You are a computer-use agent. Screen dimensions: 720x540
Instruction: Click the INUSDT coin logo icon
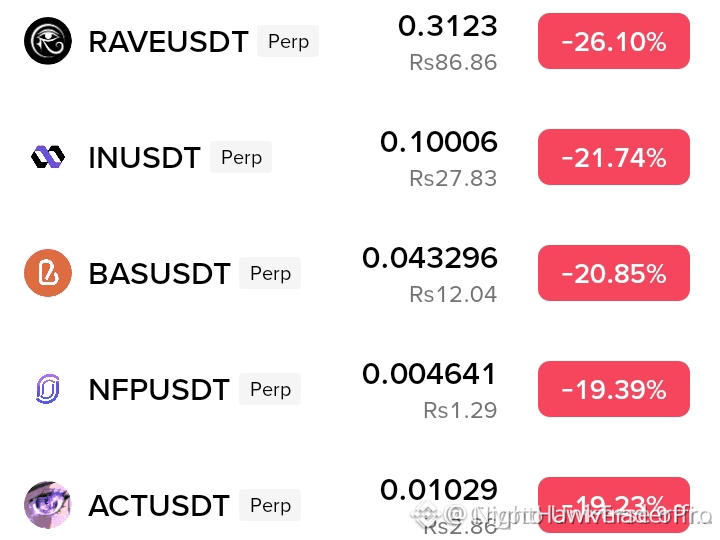(x=48, y=157)
